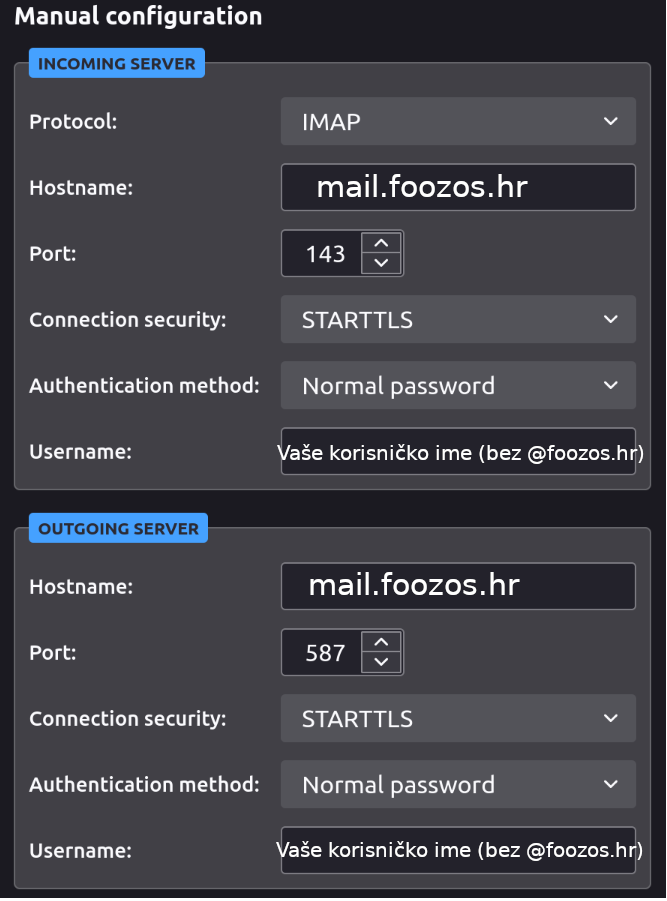
Task: Click the incoming port value 143
Action: pyautogui.click(x=325, y=254)
